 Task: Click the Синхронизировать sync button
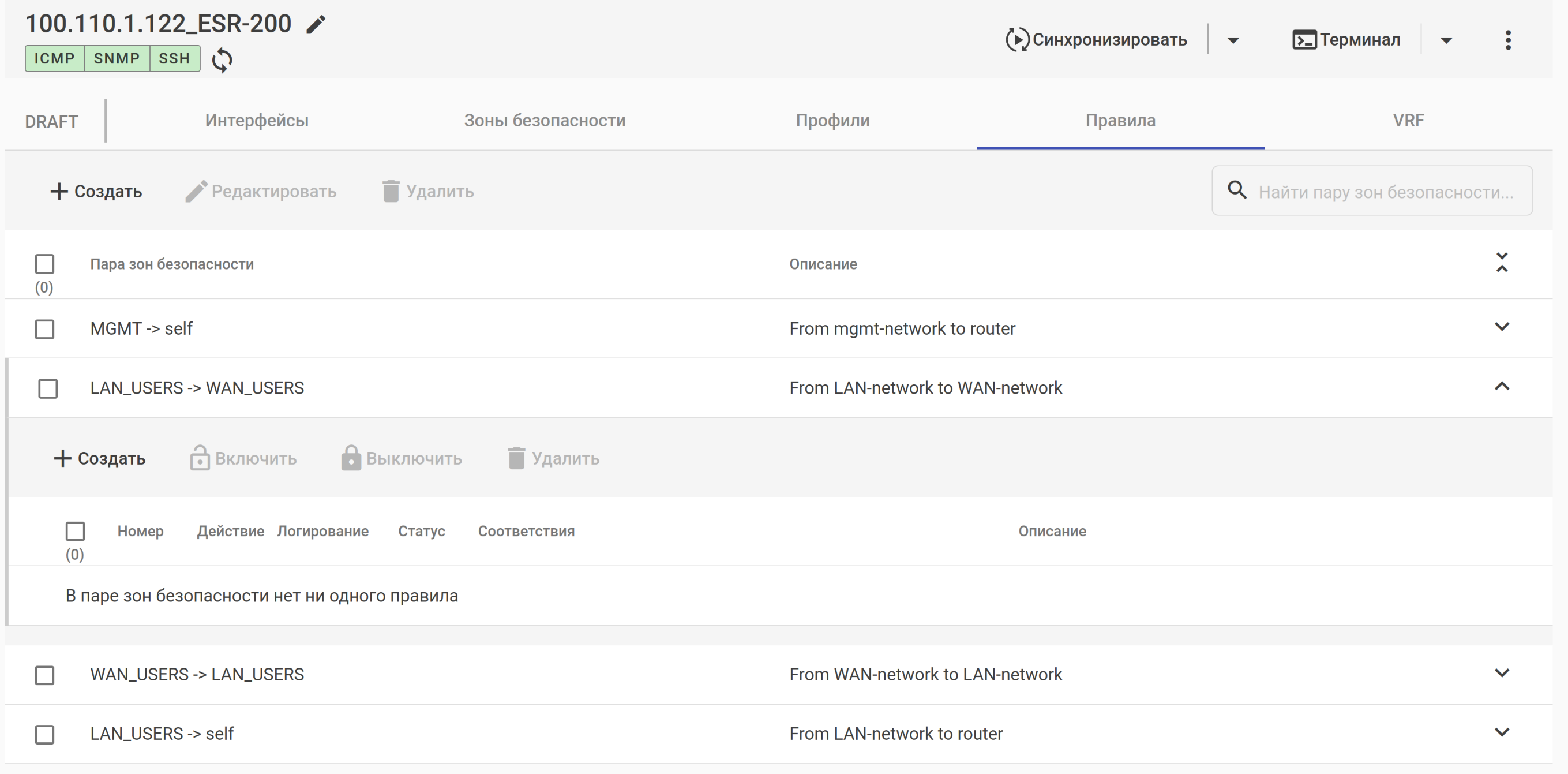pos(1096,40)
